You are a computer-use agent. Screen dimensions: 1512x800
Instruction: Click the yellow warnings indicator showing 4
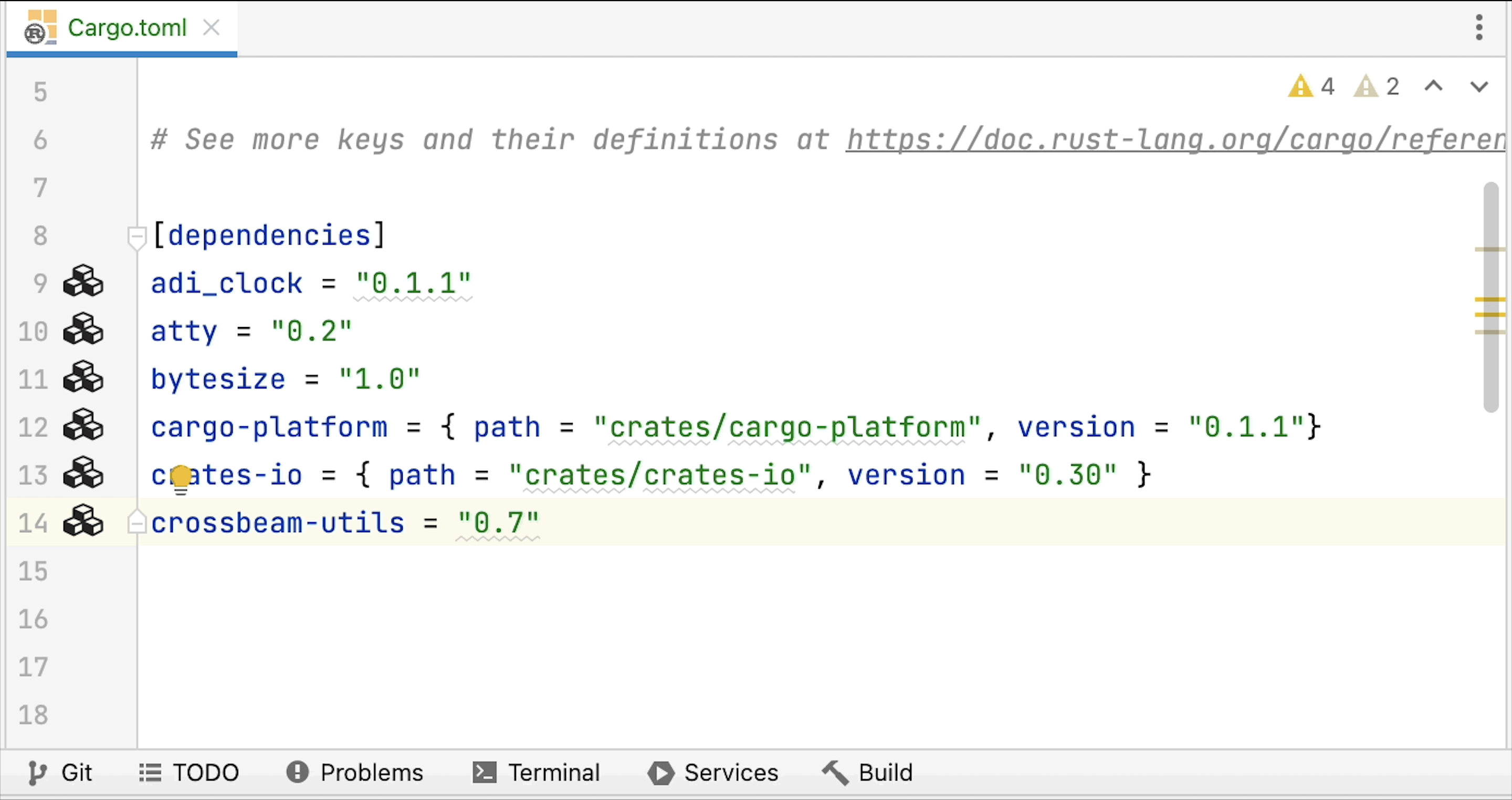pos(1311,87)
